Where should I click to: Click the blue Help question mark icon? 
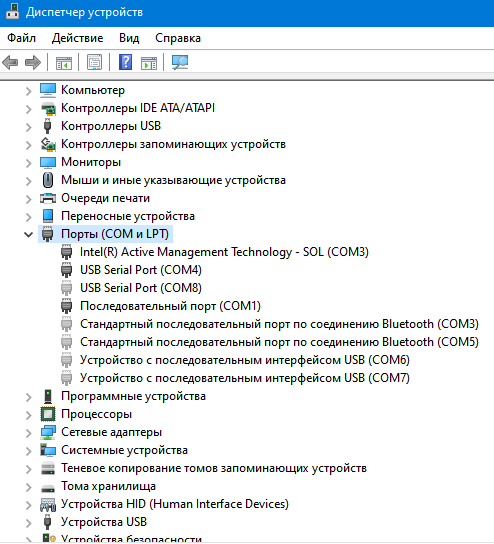click(125, 62)
